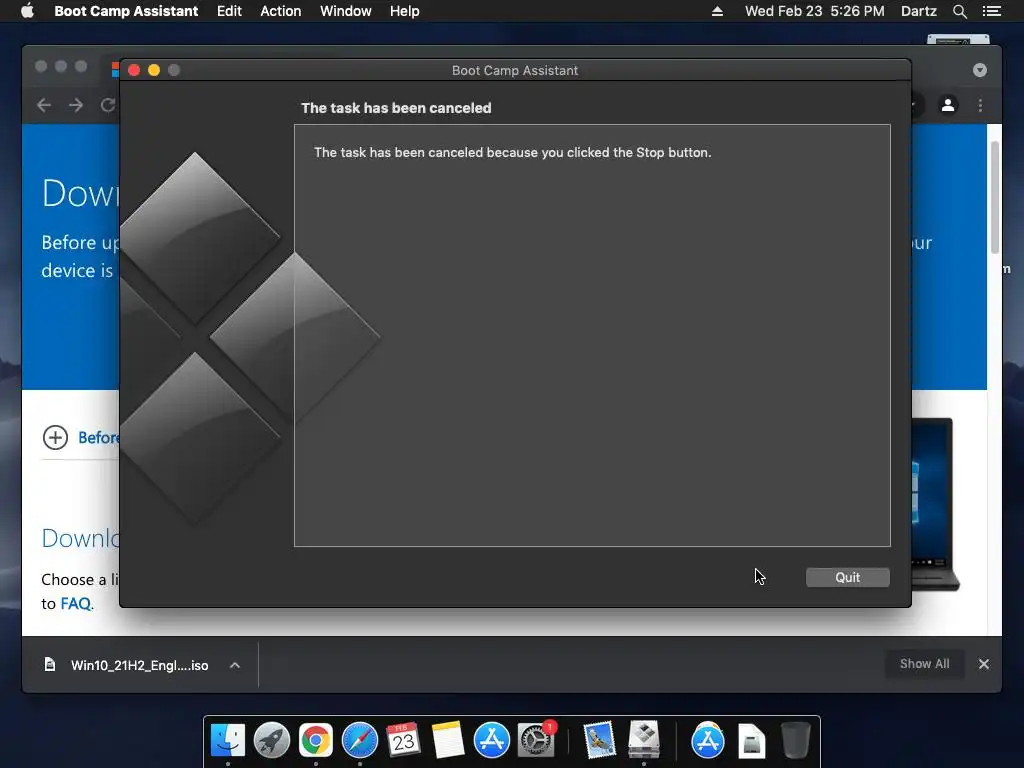Image resolution: width=1024 pixels, height=768 pixels.
Task: Open downloaded Win10_21H2 iso file
Action: 139,665
